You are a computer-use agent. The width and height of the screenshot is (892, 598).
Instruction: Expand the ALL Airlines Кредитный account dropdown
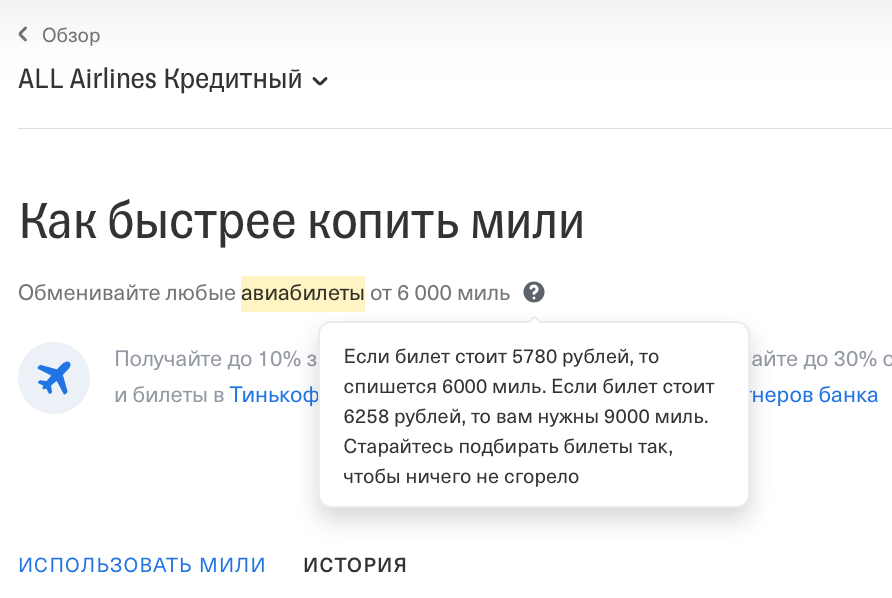point(320,80)
